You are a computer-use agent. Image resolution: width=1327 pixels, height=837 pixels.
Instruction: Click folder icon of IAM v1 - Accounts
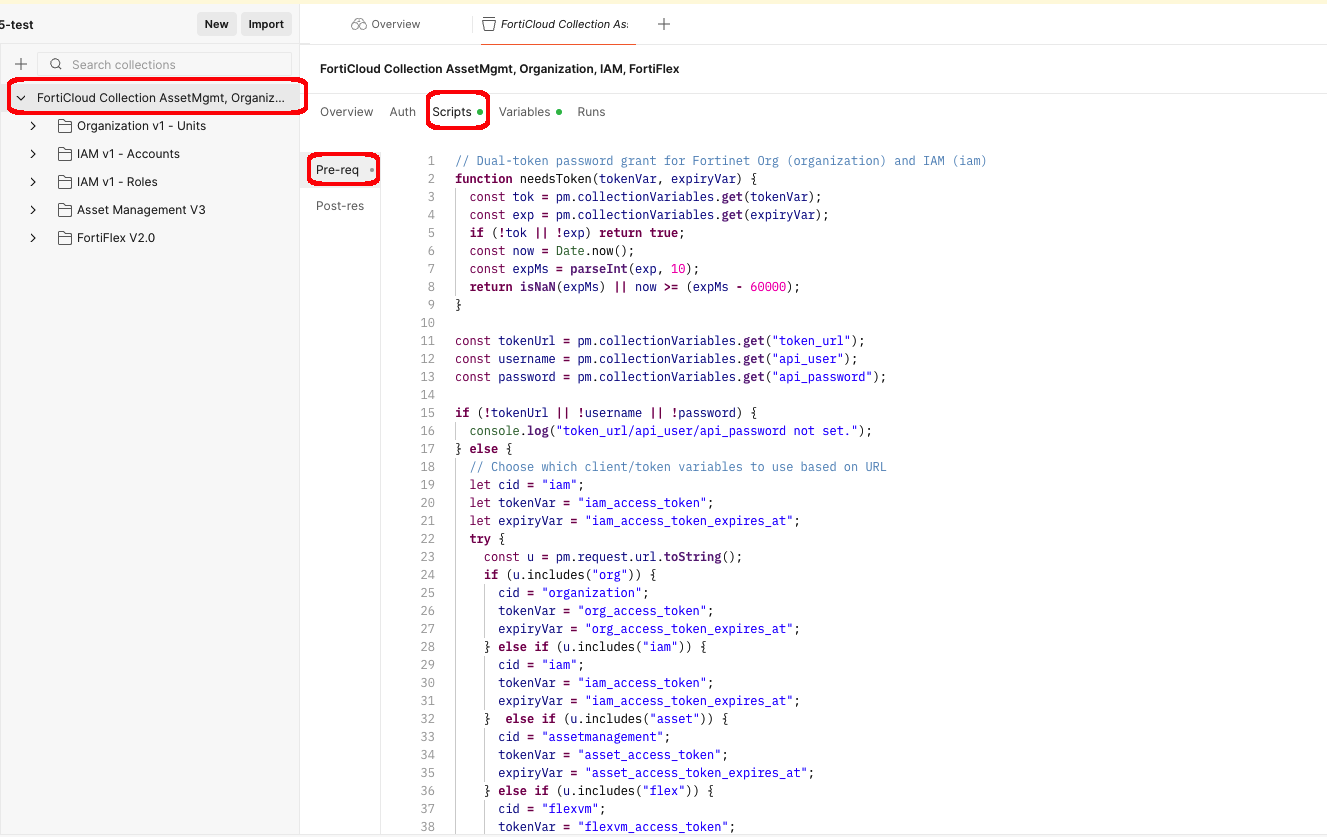(x=65, y=154)
